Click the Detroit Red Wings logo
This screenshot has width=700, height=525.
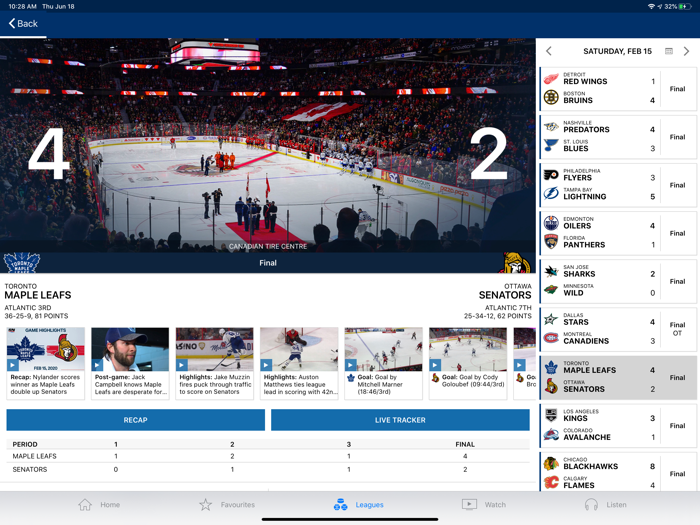click(551, 79)
